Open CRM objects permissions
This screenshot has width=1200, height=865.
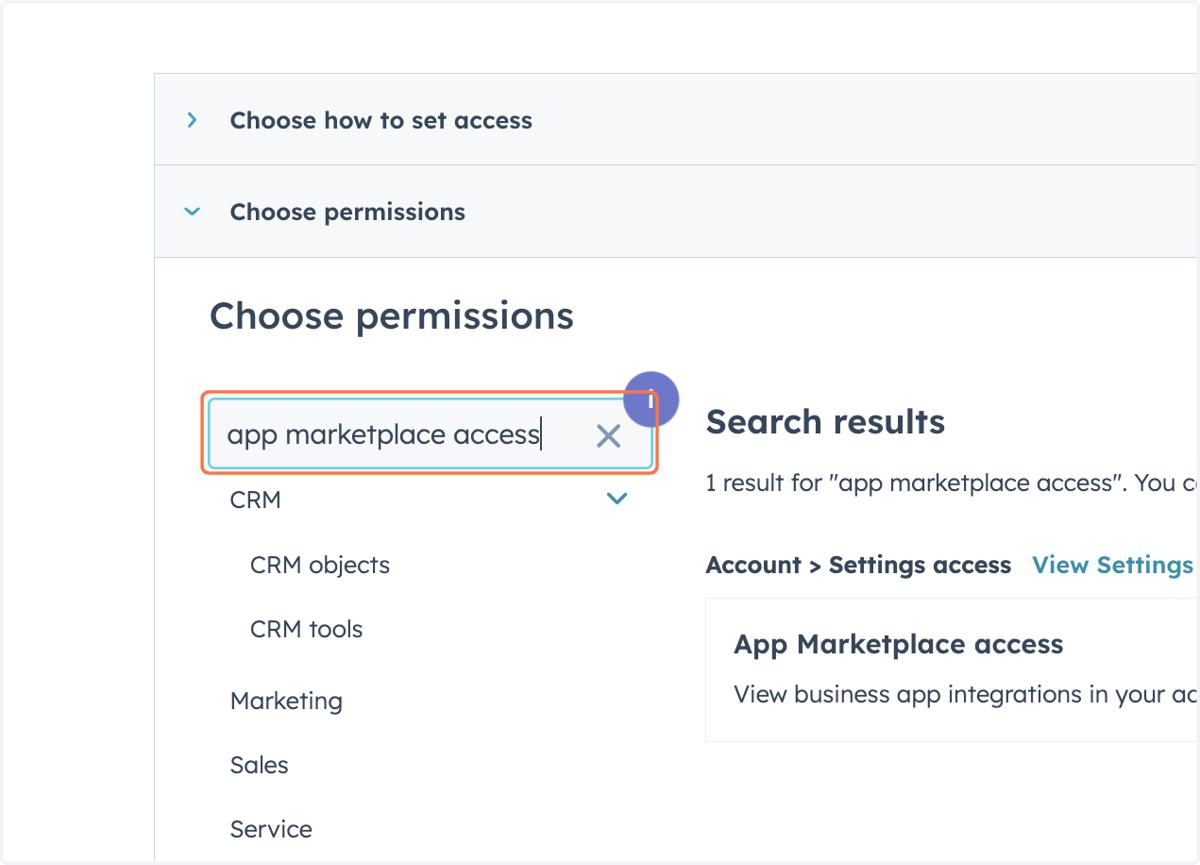pyautogui.click(x=320, y=565)
